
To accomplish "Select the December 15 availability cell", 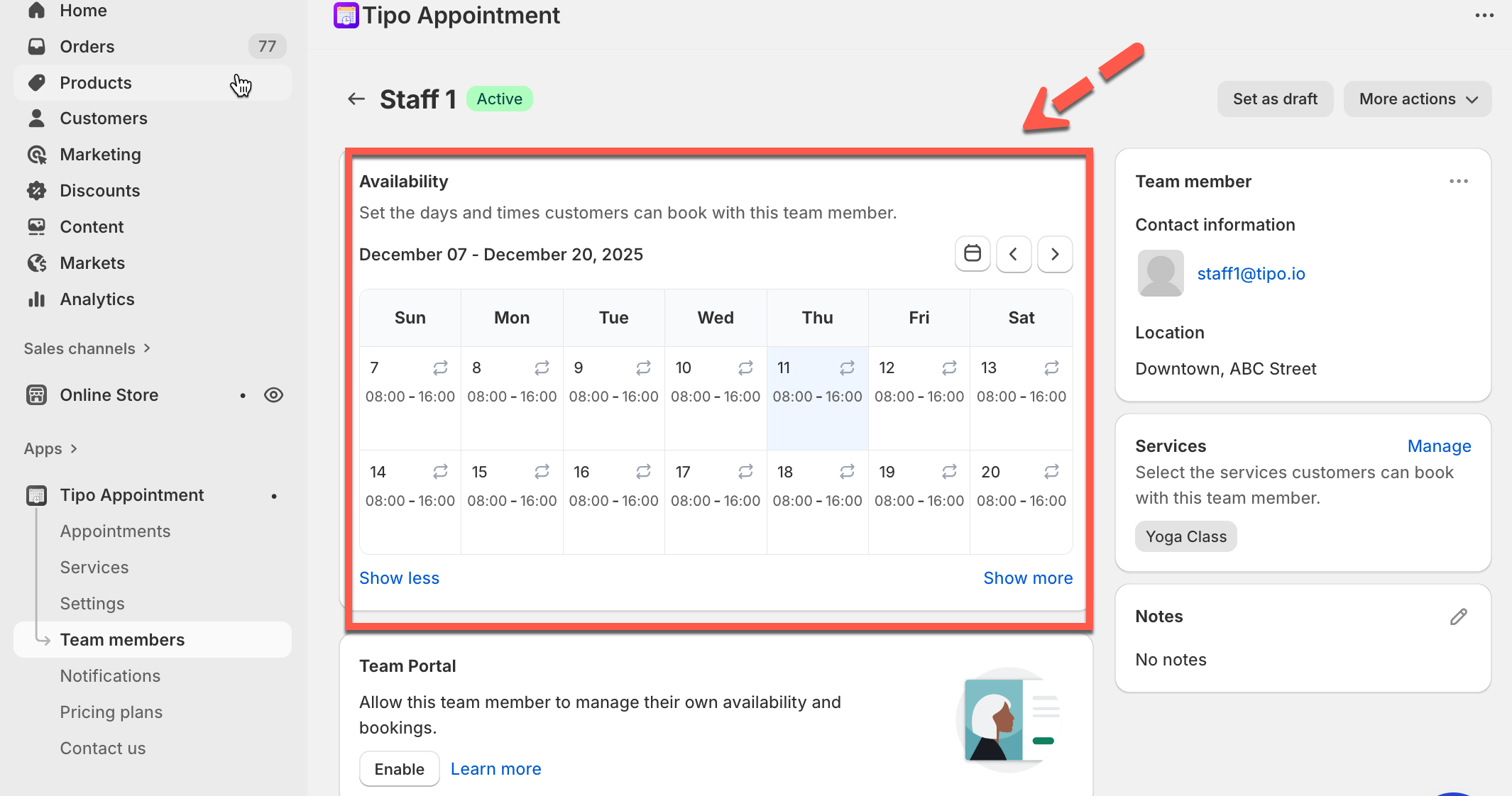I will click(511, 502).
